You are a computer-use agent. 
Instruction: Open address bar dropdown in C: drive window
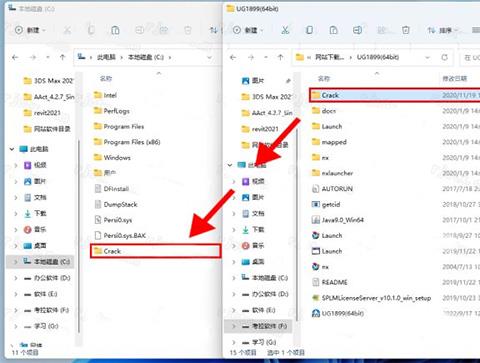pyautogui.click(x=209, y=57)
